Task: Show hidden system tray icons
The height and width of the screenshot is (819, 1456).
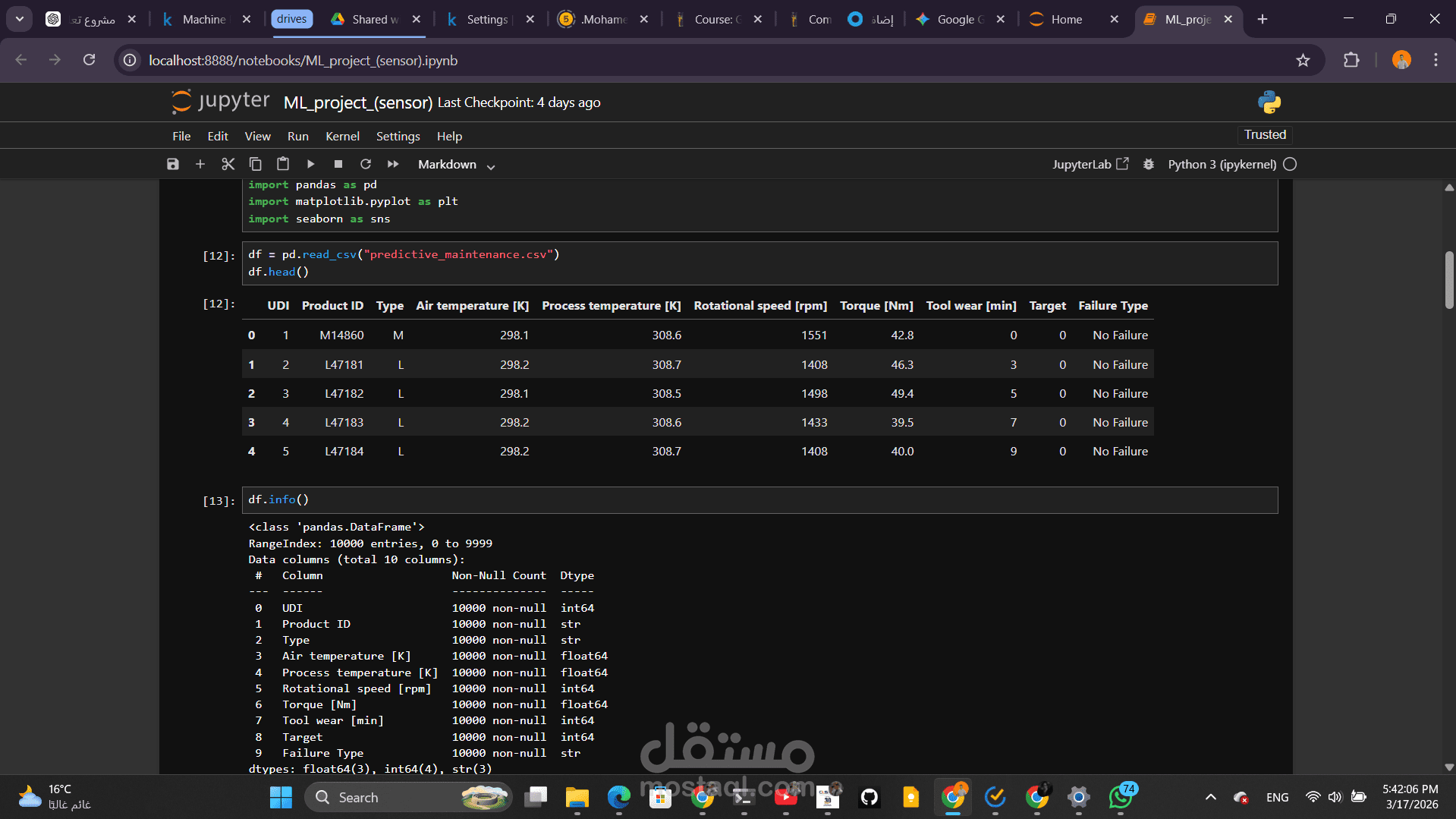Action: (x=1211, y=797)
